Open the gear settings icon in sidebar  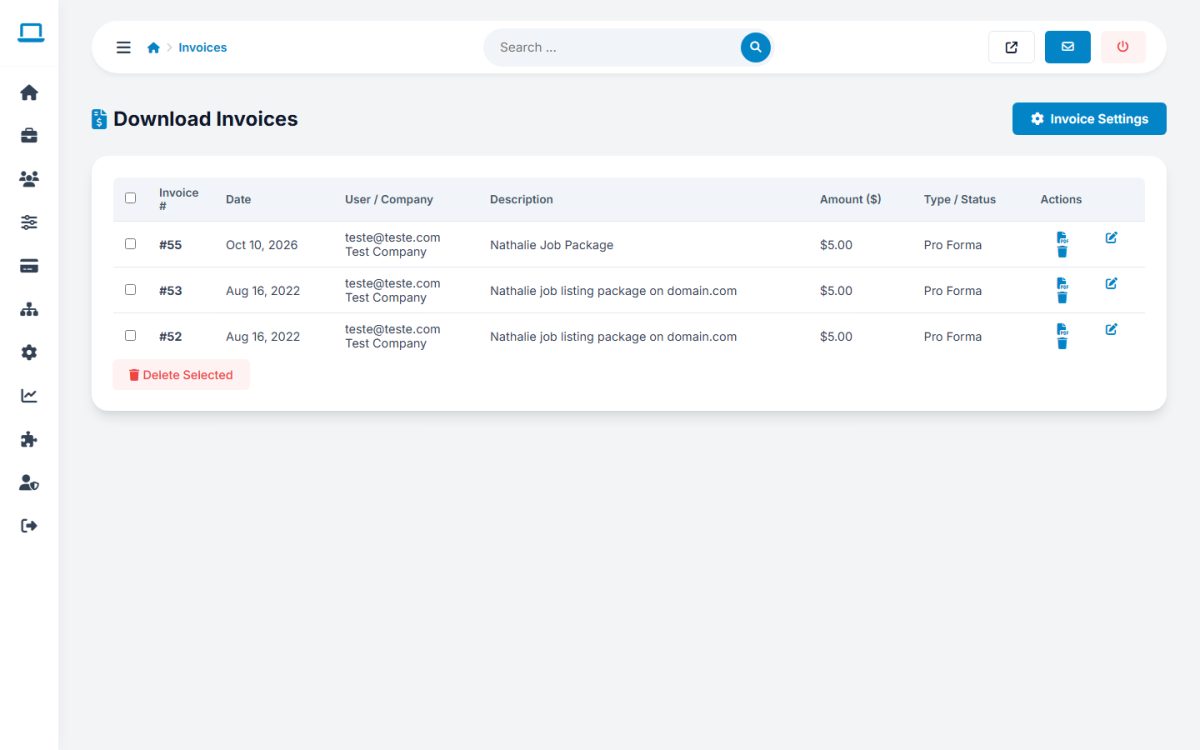[x=29, y=352]
